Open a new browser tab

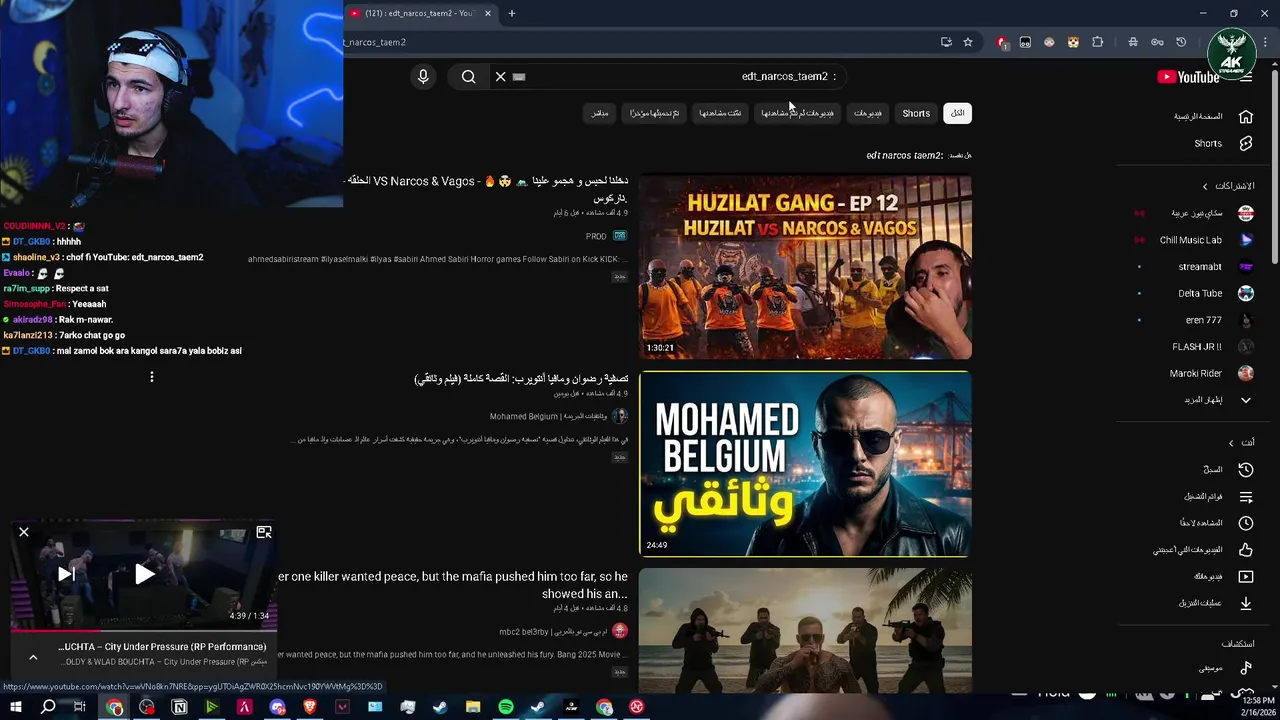pyautogui.click(x=512, y=13)
